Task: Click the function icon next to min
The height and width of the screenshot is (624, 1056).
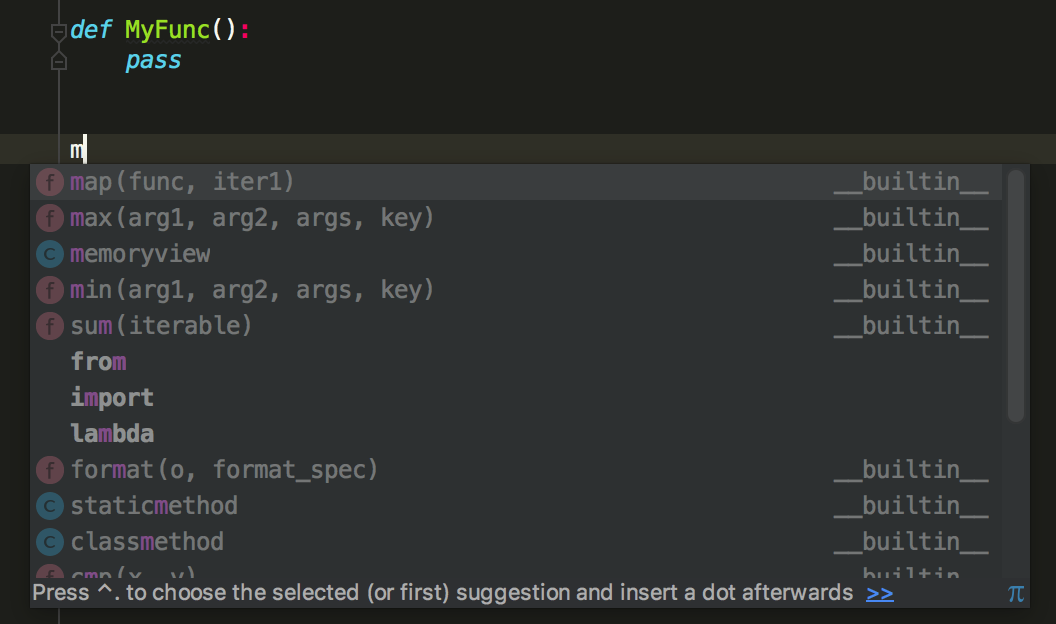Action: (x=49, y=290)
